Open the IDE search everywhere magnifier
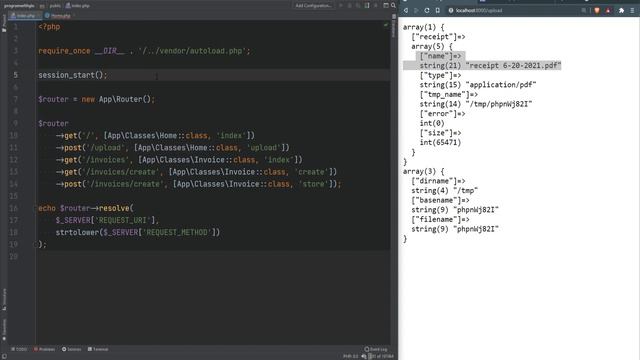The width and height of the screenshot is (640, 360). (x=393, y=5)
